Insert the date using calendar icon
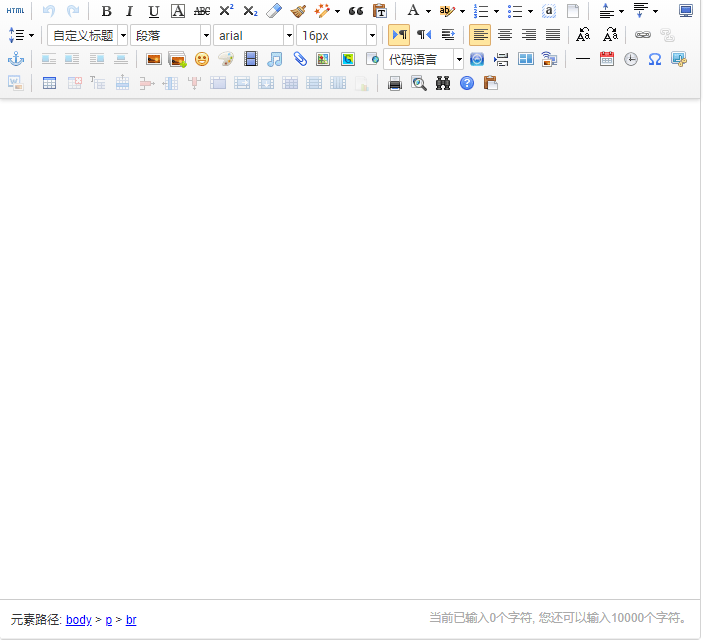Viewport: 703px width, 642px height. click(607, 59)
